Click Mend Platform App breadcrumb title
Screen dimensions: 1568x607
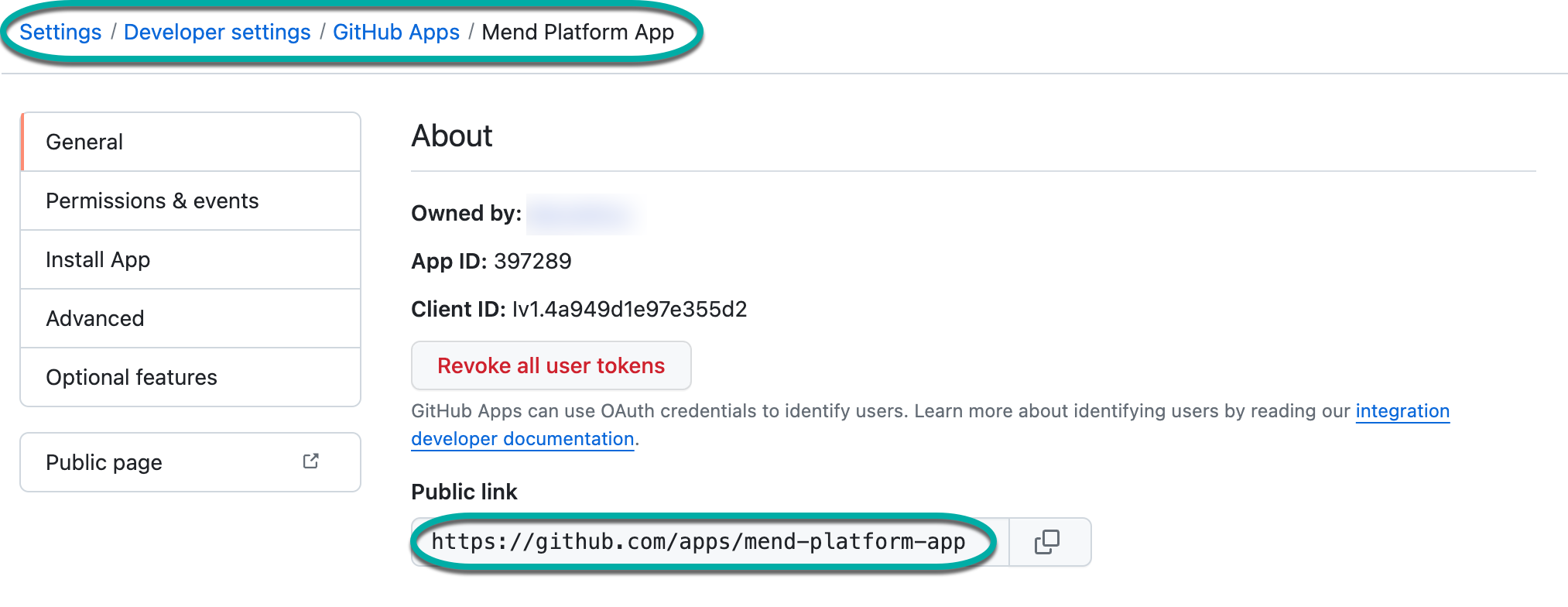pyautogui.click(x=577, y=32)
